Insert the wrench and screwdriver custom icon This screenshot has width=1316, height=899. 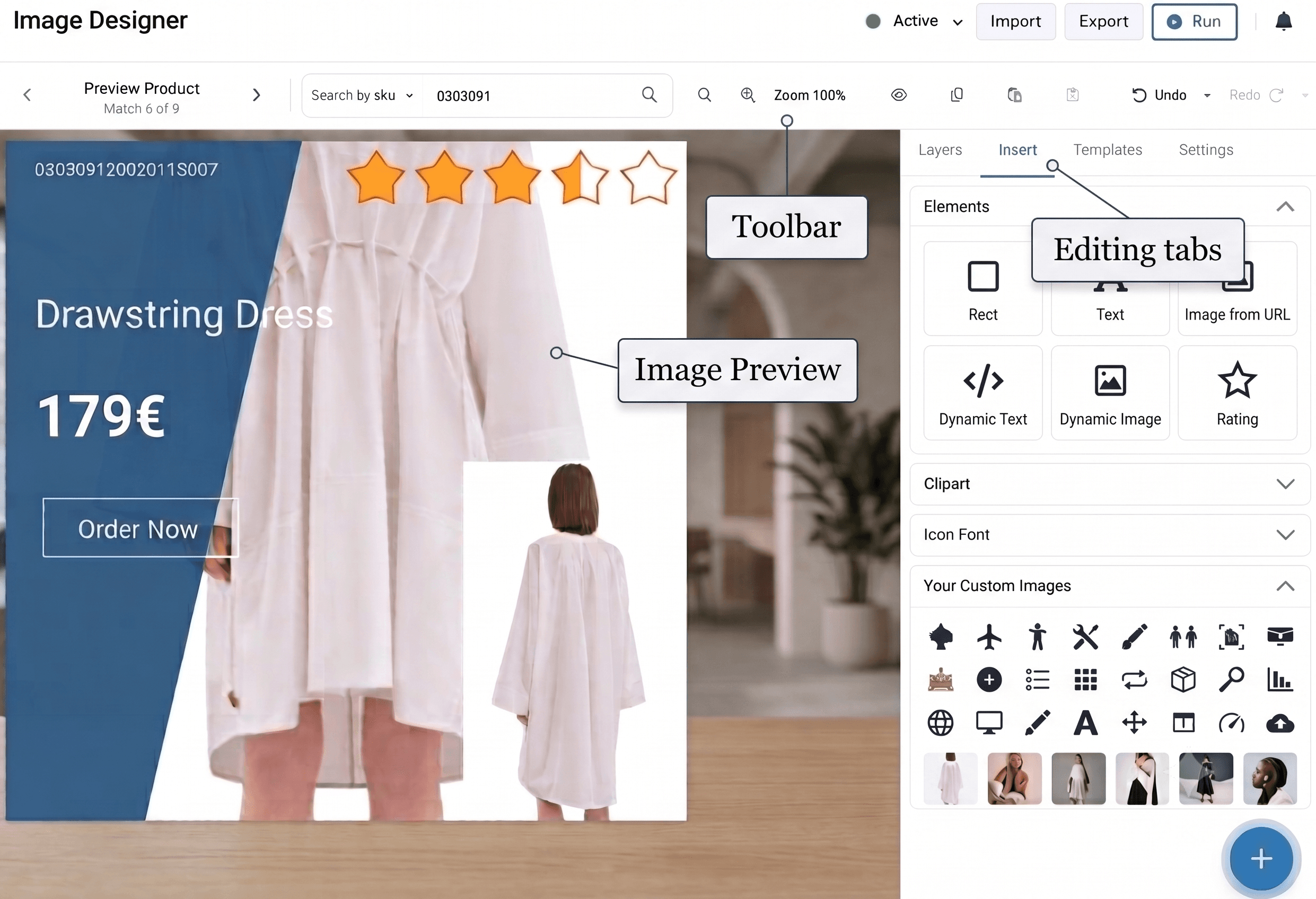tap(1085, 637)
